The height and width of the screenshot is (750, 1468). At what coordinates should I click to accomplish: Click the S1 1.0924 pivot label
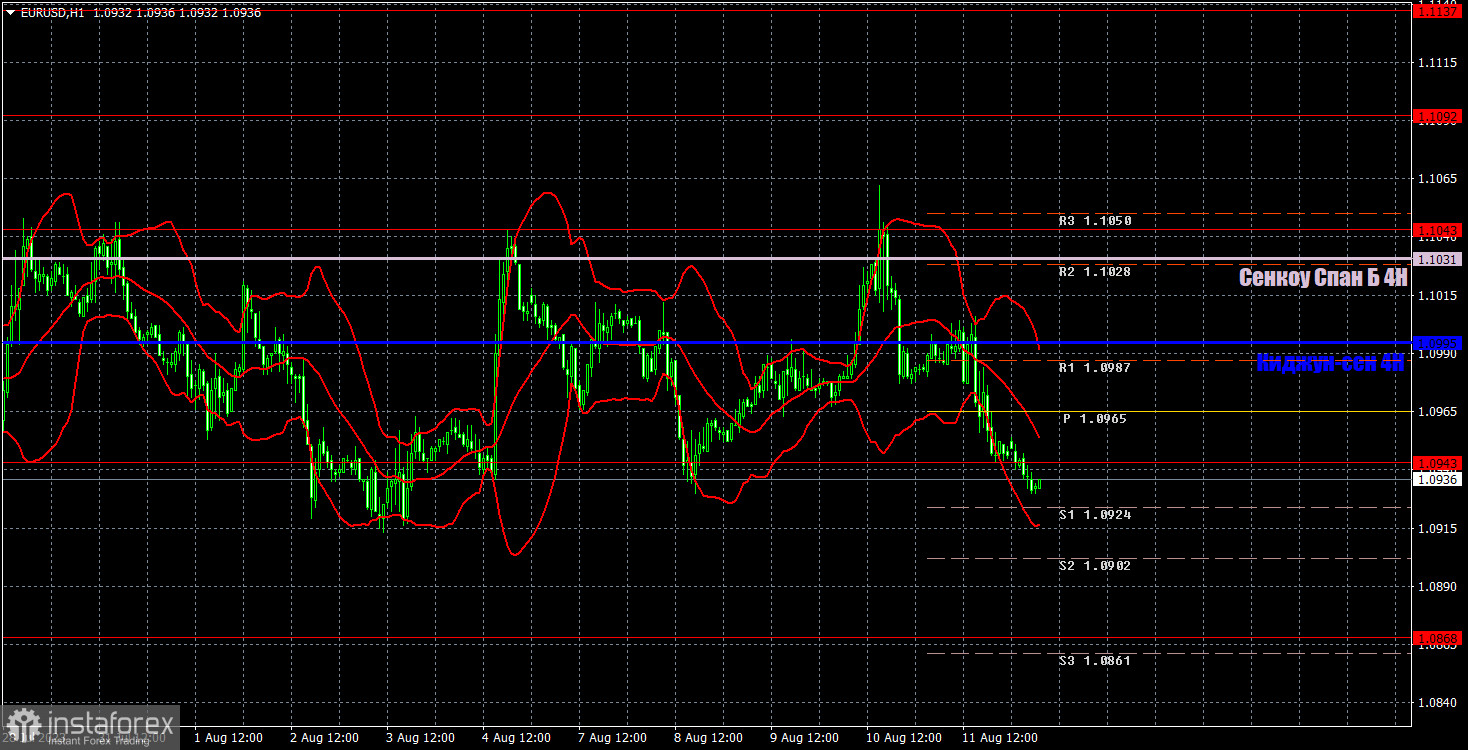(x=1095, y=515)
